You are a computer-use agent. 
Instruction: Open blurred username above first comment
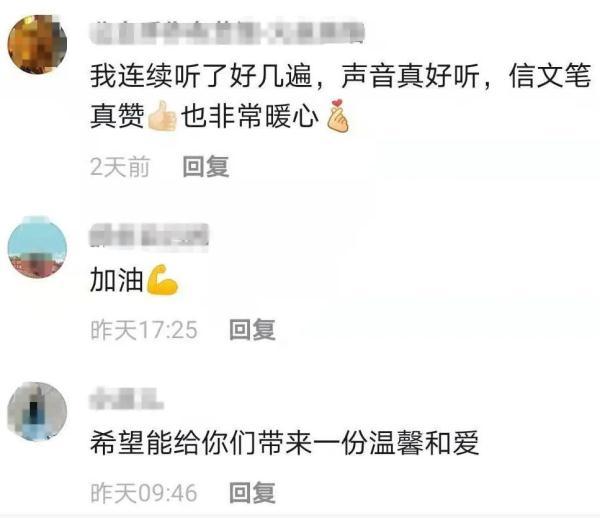click(227, 32)
